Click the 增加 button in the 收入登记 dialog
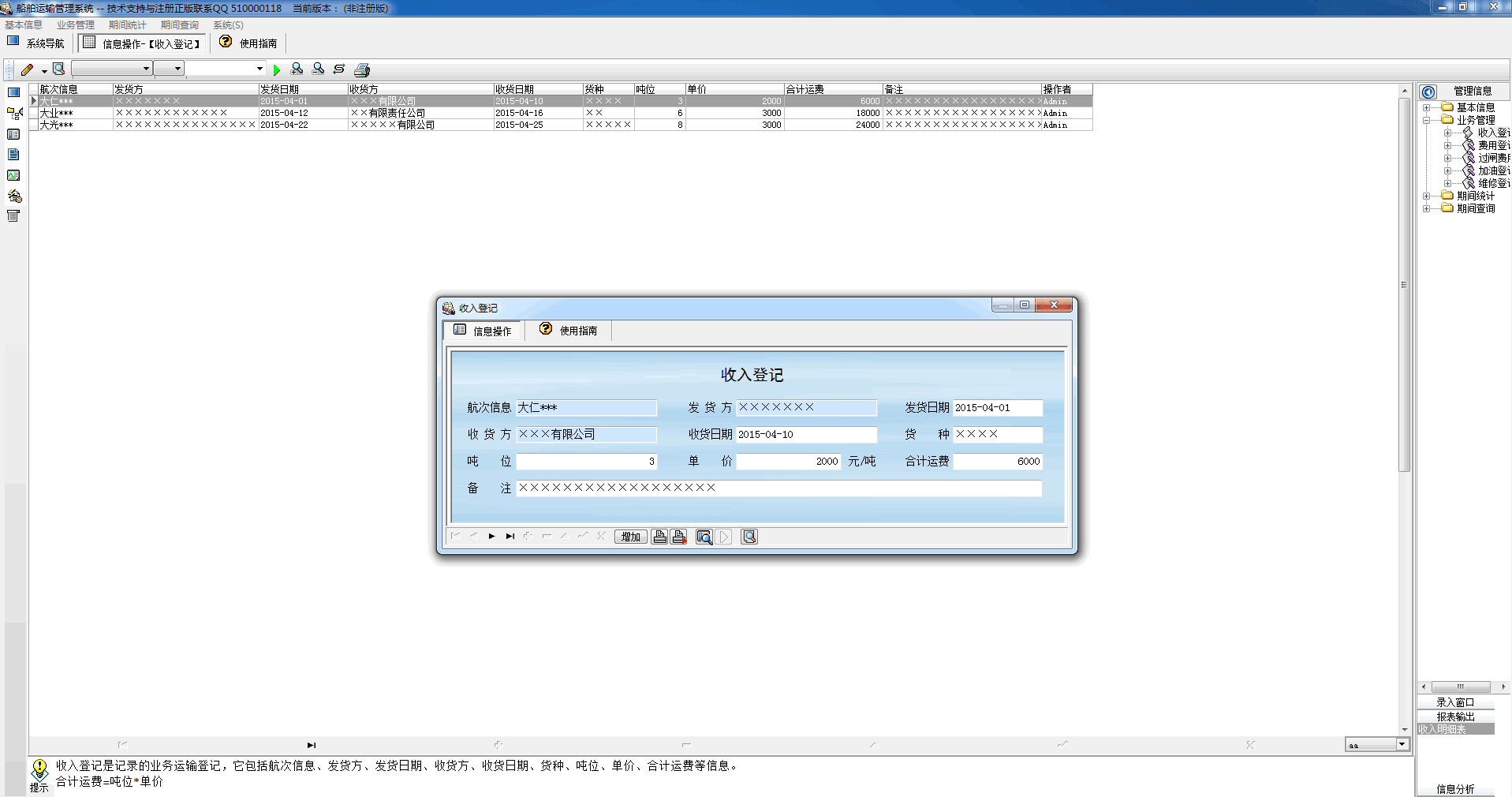Viewport: 1512px width, 797px height. (x=630, y=537)
